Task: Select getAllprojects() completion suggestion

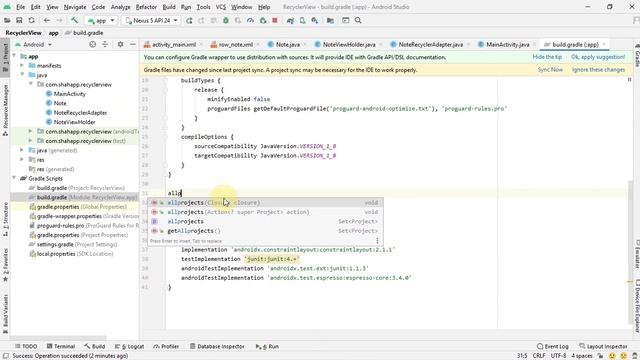Action: [265, 231]
